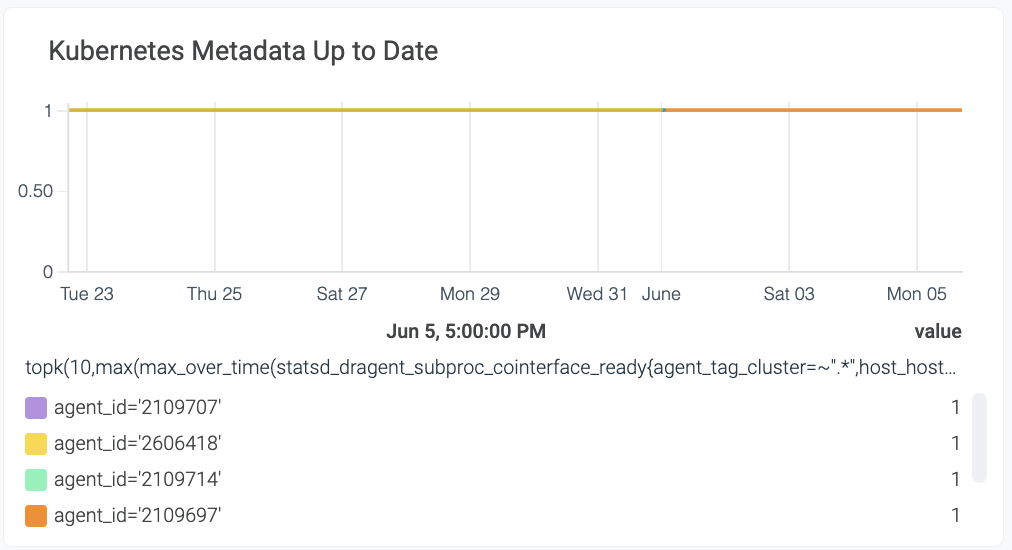The width and height of the screenshot is (1012, 550).
Task: Click the purple swatch for agent_id 2109707
Action: 35,408
